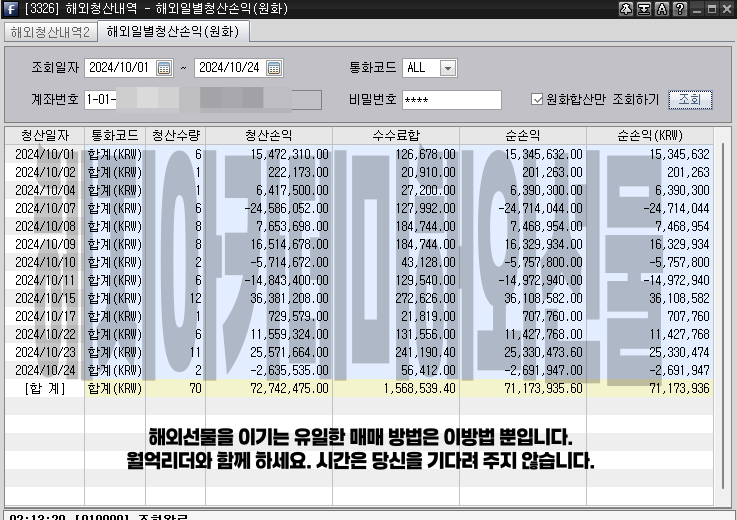Select the 2024/10/08 date cell
This screenshot has height=520, width=737.
45,226
